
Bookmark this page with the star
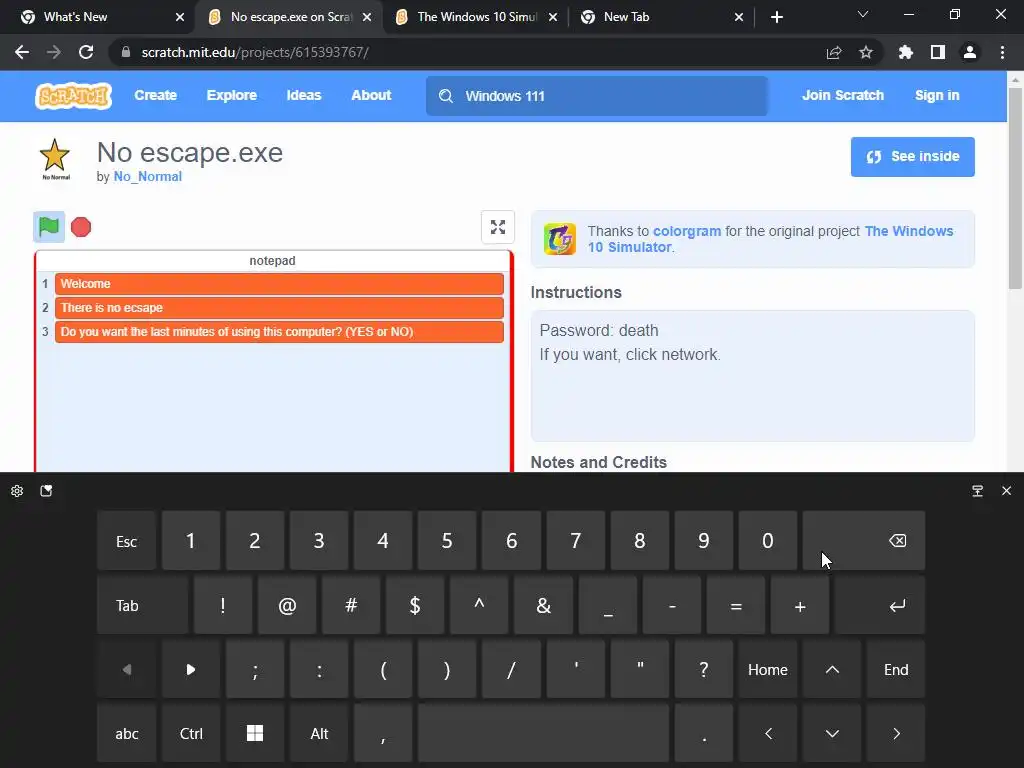[x=866, y=52]
